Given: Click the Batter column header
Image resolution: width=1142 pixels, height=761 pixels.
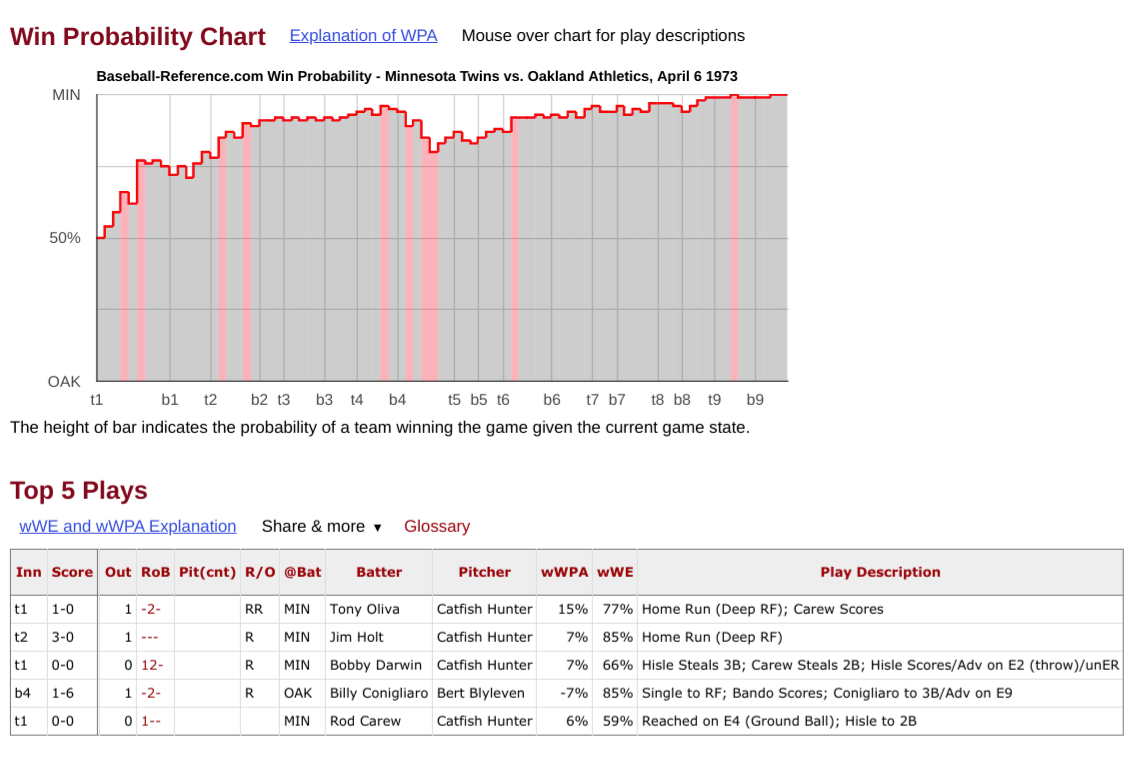Looking at the screenshot, I should 379,572.
